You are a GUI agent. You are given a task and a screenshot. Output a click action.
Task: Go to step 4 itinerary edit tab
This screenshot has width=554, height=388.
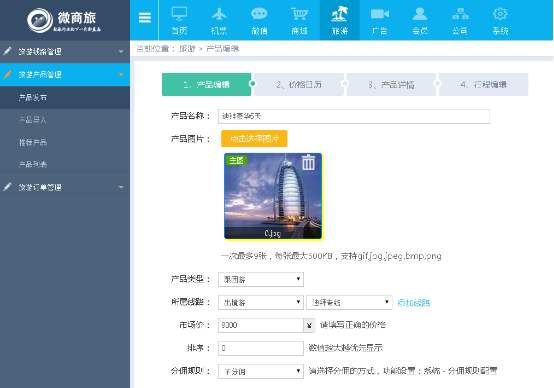tap(484, 84)
